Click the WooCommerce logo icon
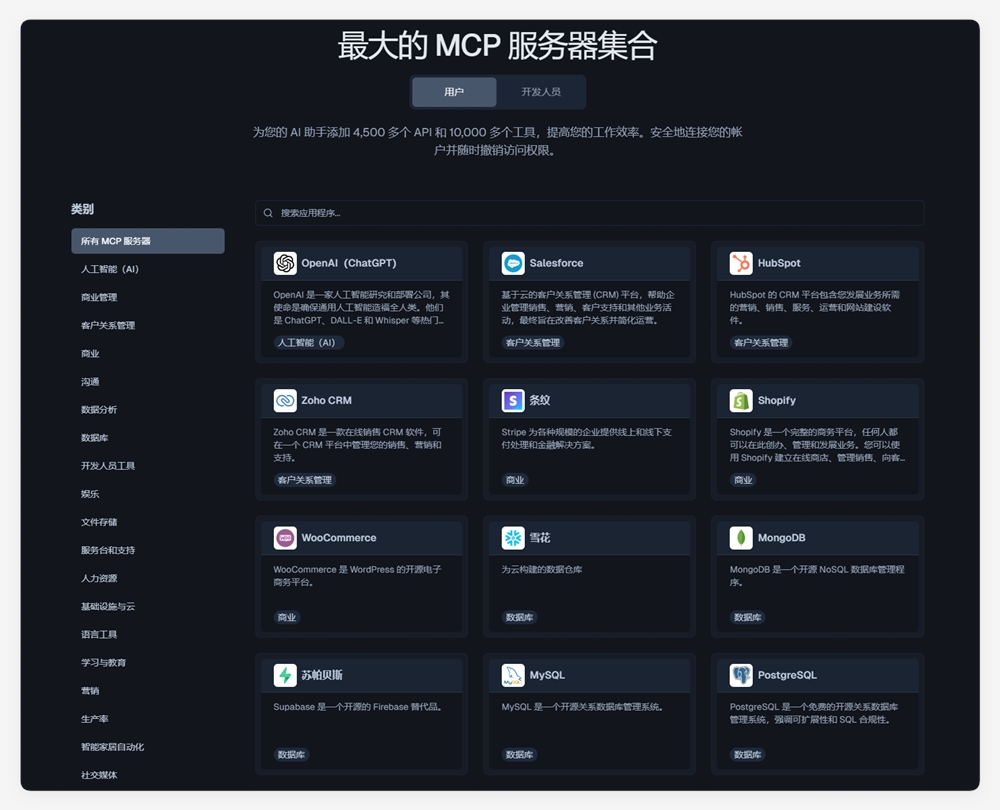Screen dimensions: 1000x810 tap(285, 537)
